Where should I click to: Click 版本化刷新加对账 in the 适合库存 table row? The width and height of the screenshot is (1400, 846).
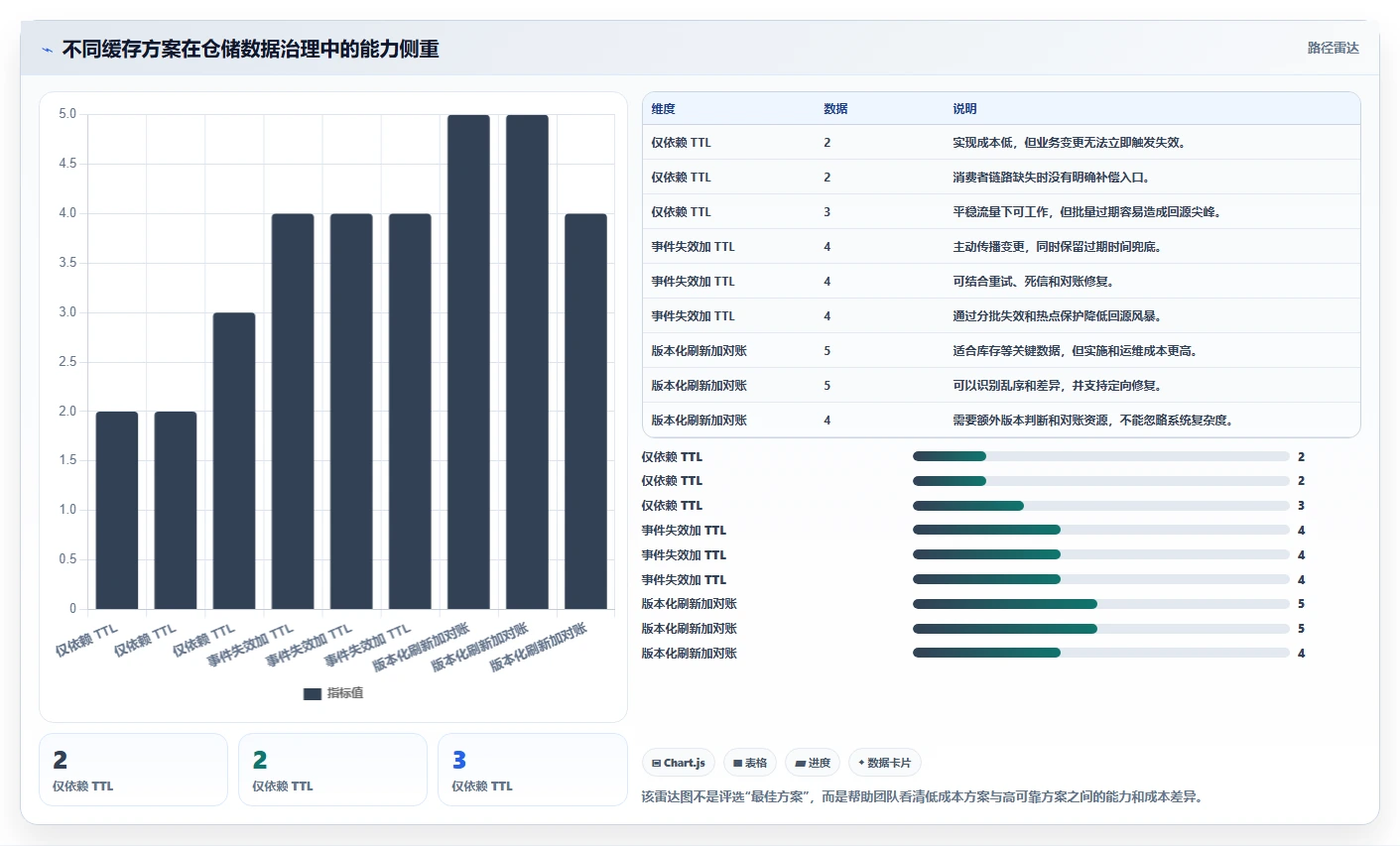699,351
